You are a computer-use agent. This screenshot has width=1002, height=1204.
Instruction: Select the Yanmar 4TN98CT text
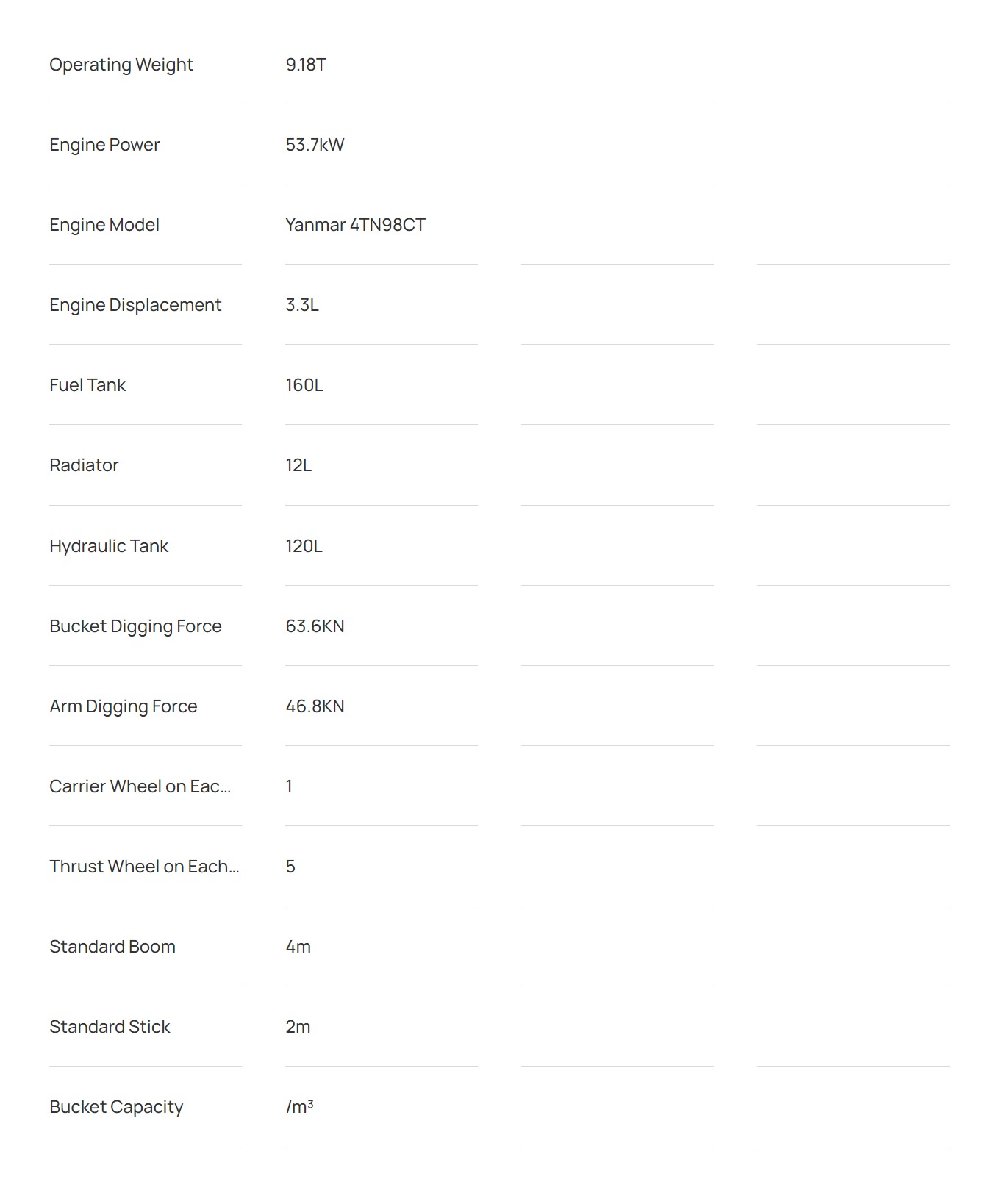coord(355,225)
